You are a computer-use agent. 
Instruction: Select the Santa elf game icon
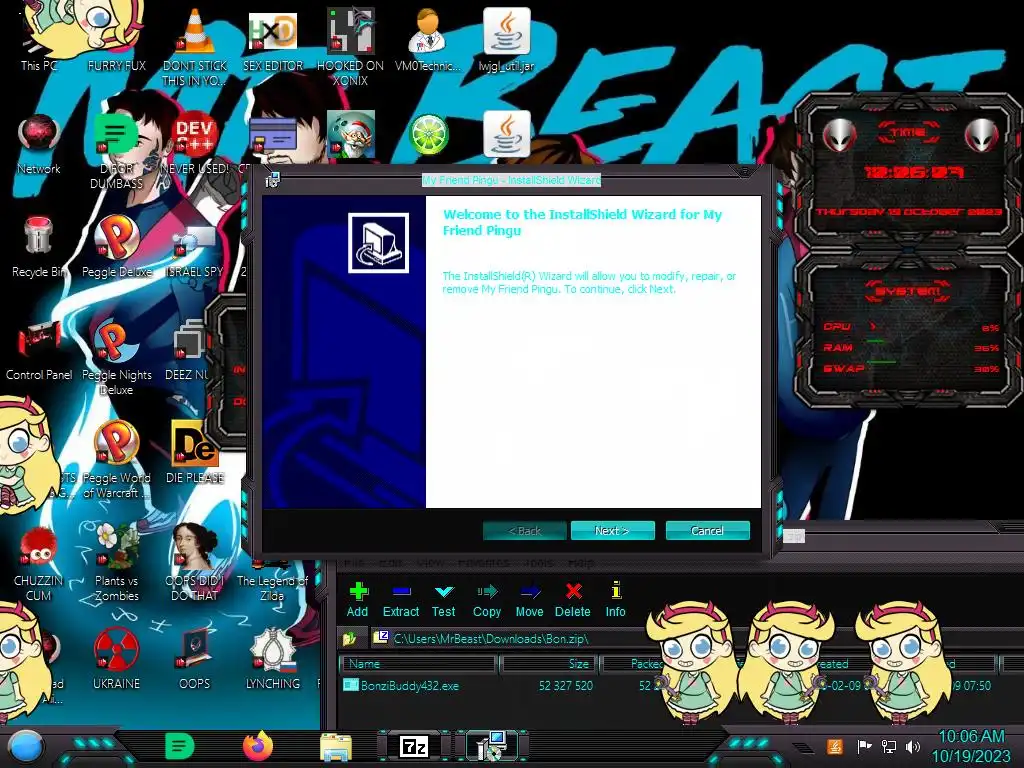[351, 136]
